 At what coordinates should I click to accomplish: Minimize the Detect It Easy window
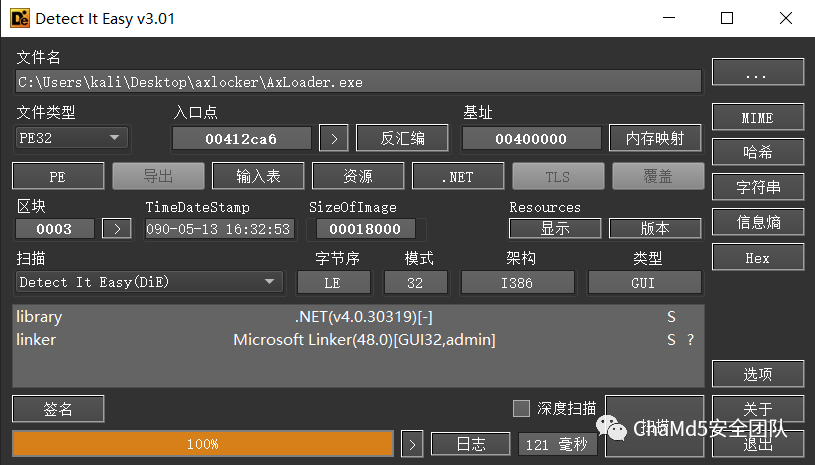pyautogui.click(x=669, y=18)
